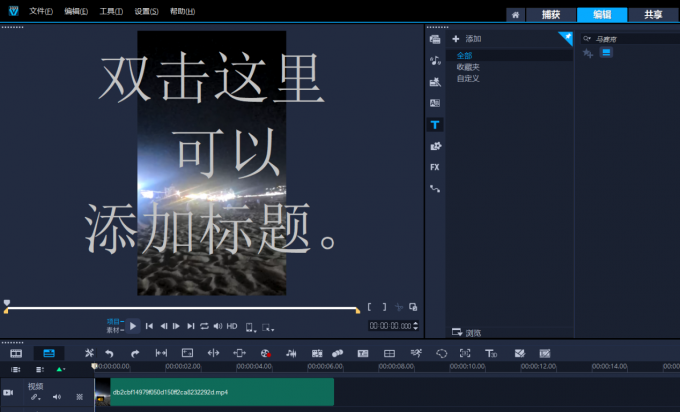Click the preview volume speaker icon

point(218,326)
